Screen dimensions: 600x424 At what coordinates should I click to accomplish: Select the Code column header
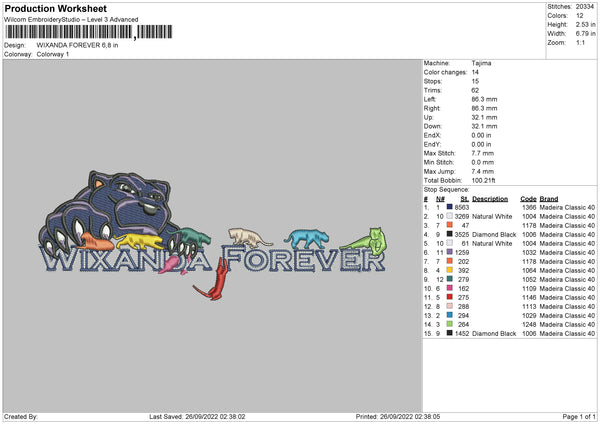528,199
